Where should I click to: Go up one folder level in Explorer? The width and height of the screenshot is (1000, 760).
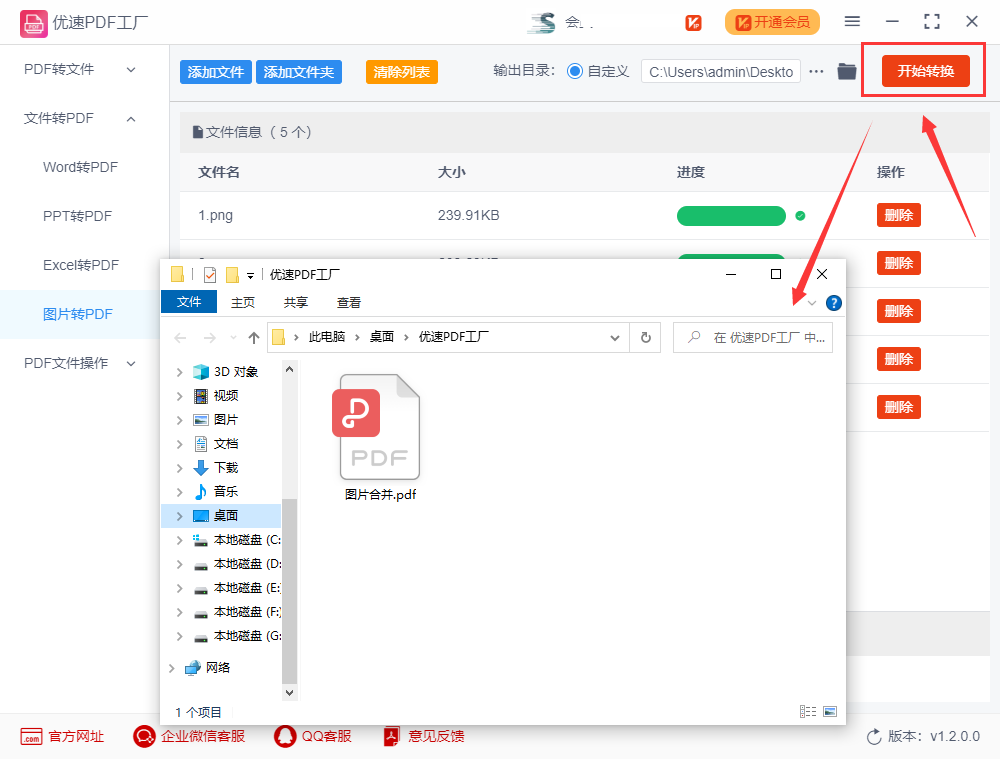(x=254, y=338)
